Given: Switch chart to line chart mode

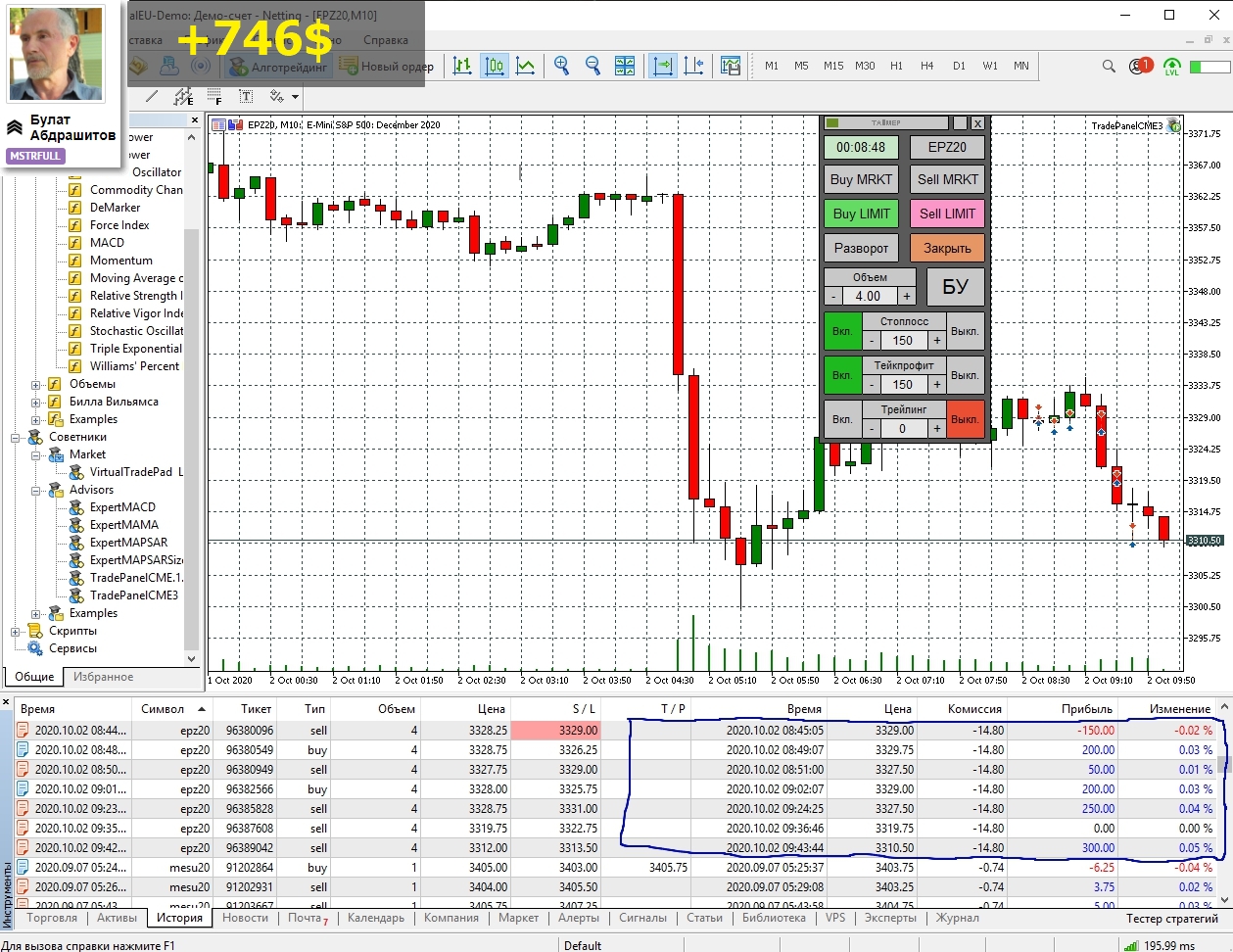Looking at the screenshot, I should (526, 66).
